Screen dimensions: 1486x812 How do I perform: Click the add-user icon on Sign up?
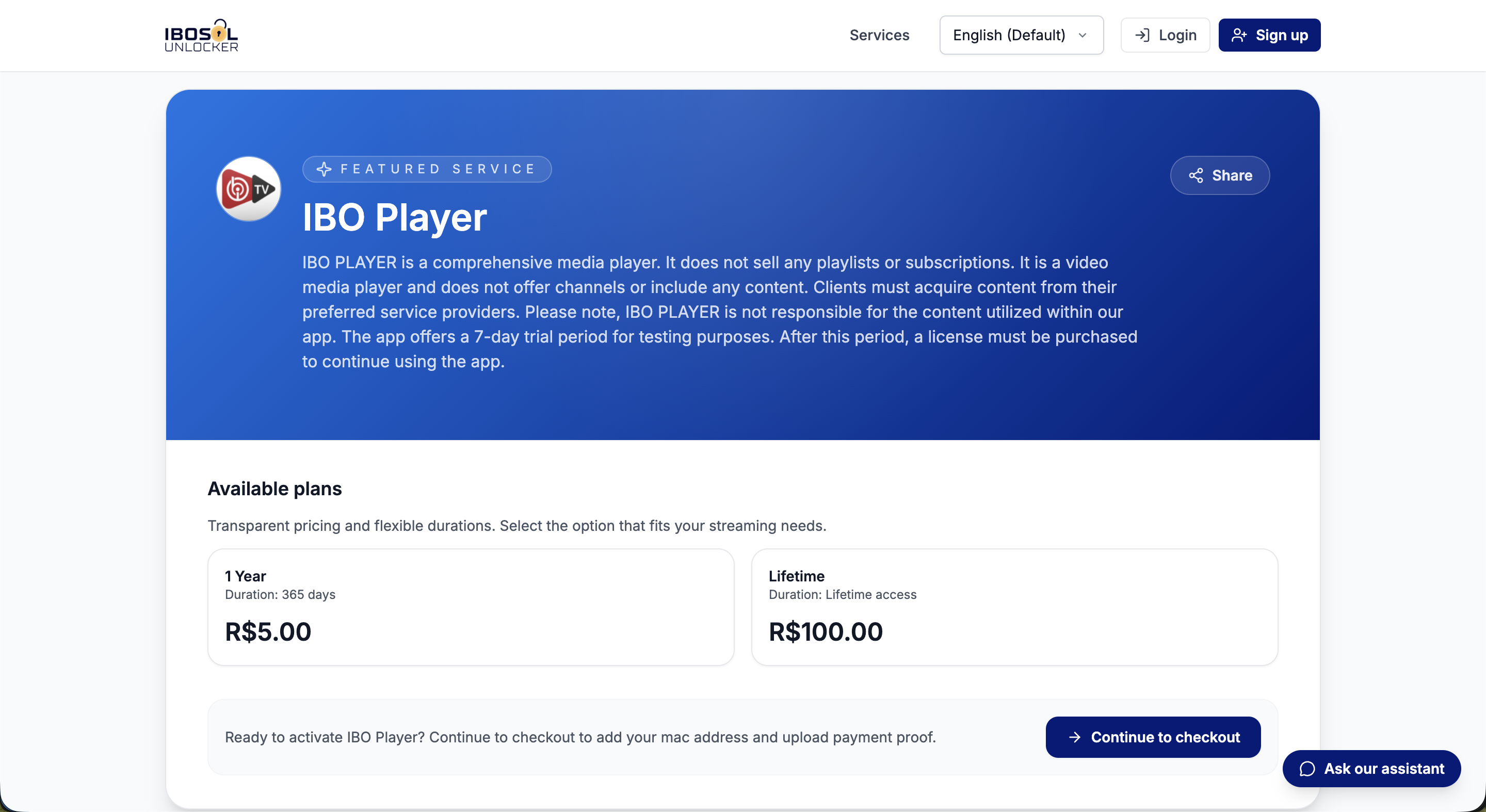coord(1238,35)
